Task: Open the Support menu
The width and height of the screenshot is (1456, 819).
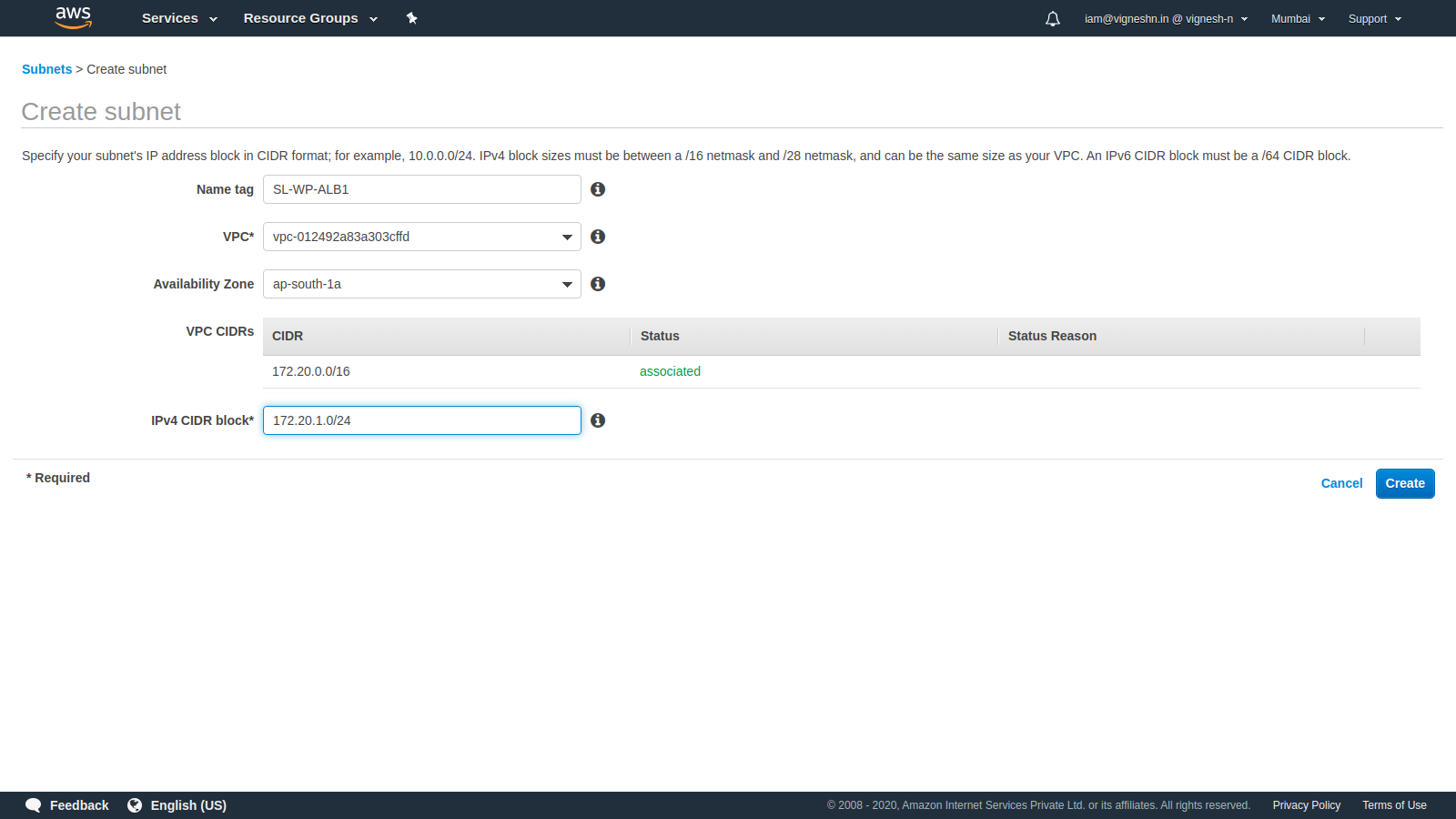Action: (x=1374, y=18)
